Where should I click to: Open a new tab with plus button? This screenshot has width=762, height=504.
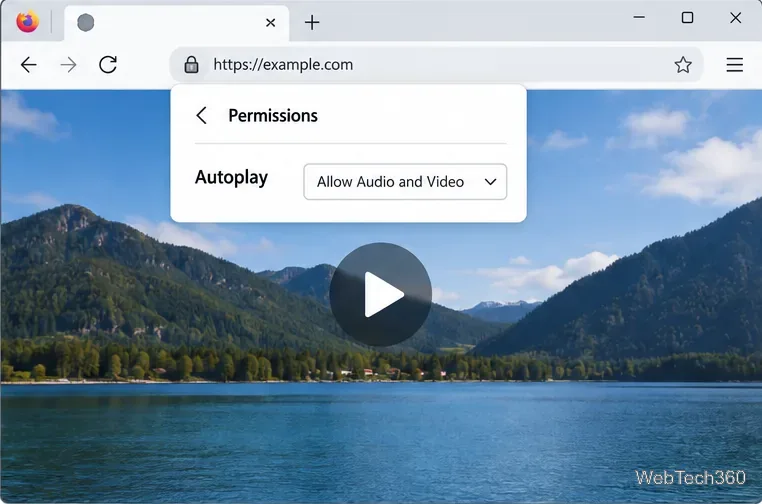(312, 22)
